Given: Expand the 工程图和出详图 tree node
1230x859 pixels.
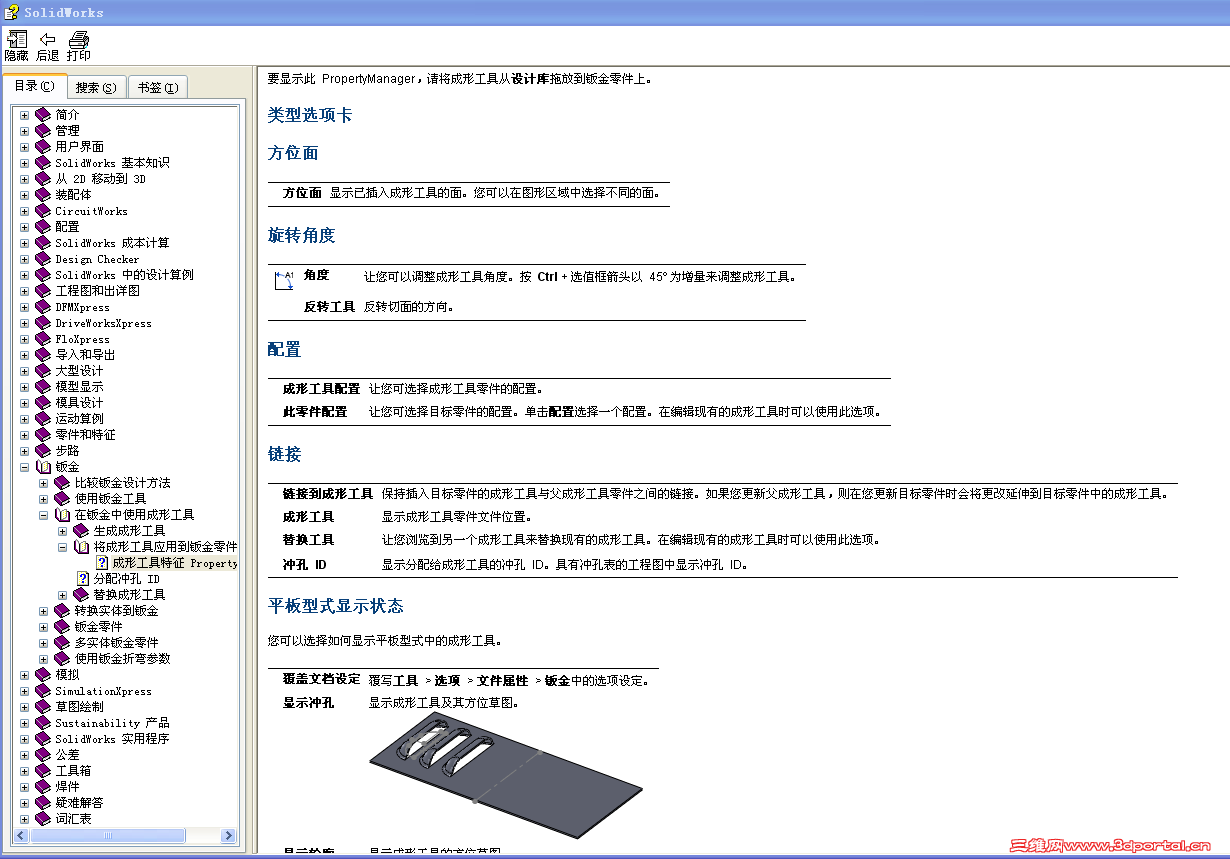Looking at the screenshot, I should [x=24, y=291].
